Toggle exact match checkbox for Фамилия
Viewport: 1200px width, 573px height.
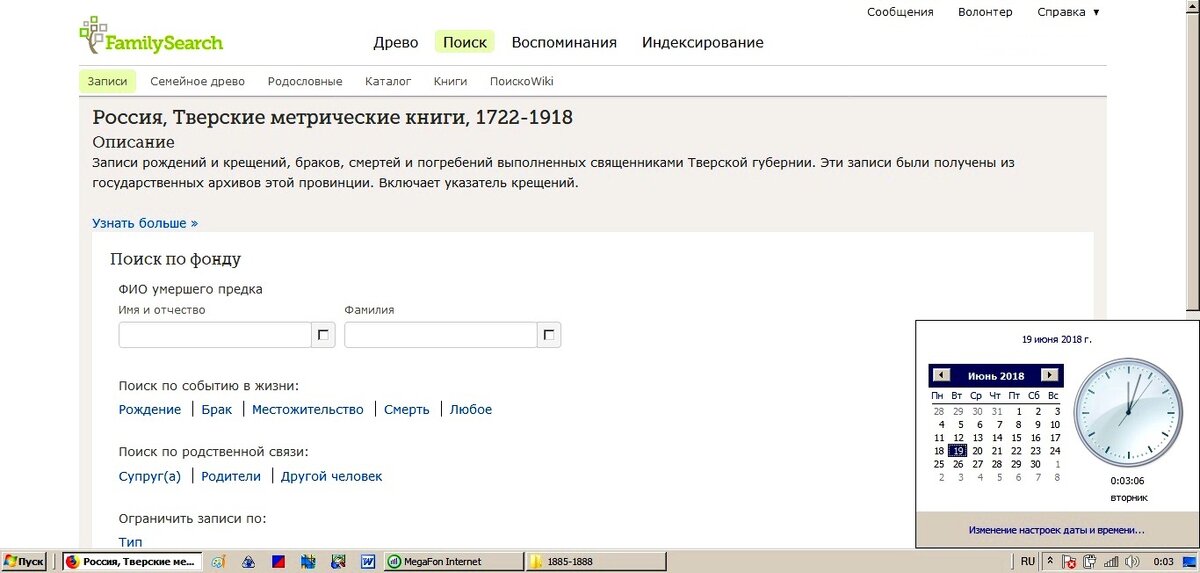(549, 336)
